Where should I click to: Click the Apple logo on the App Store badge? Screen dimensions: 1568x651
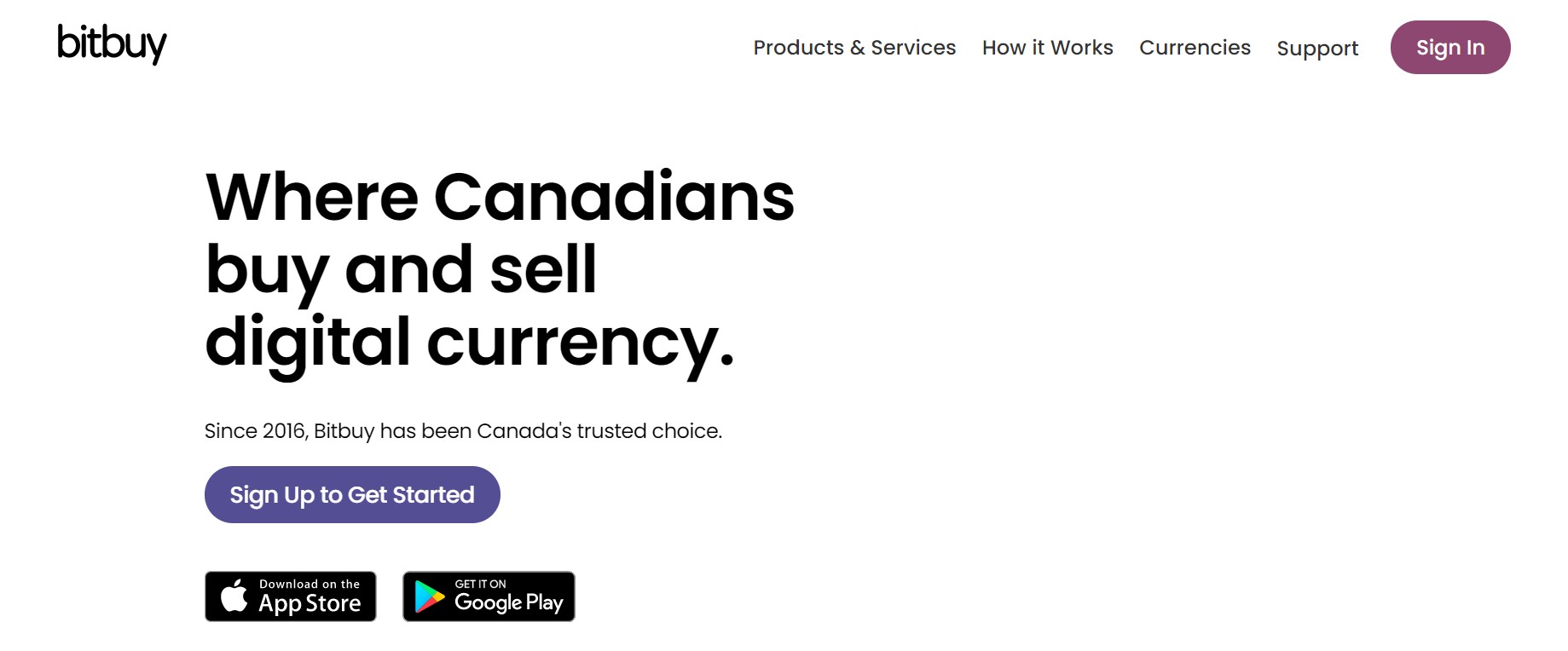pos(234,596)
